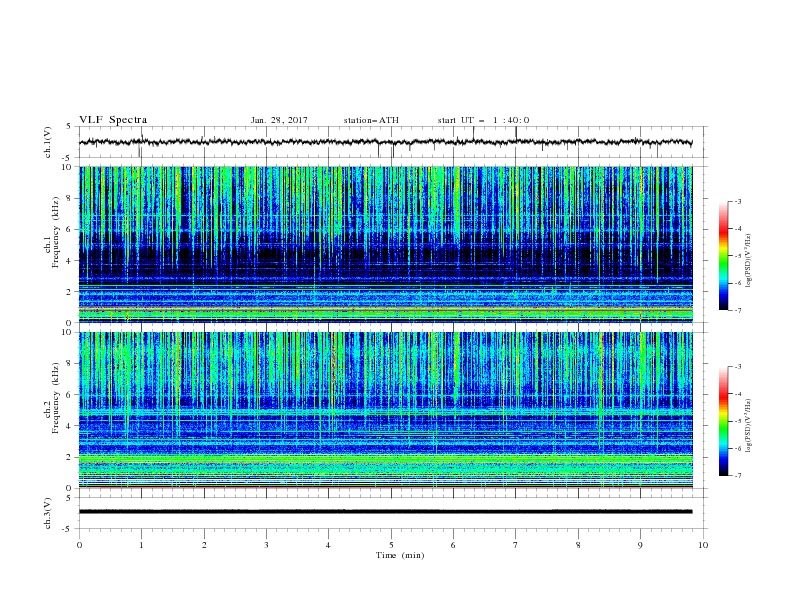This screenshot has width=792, height=612.
Task: Click the ch.2 spectrogram plot
Action: point(386,410)
